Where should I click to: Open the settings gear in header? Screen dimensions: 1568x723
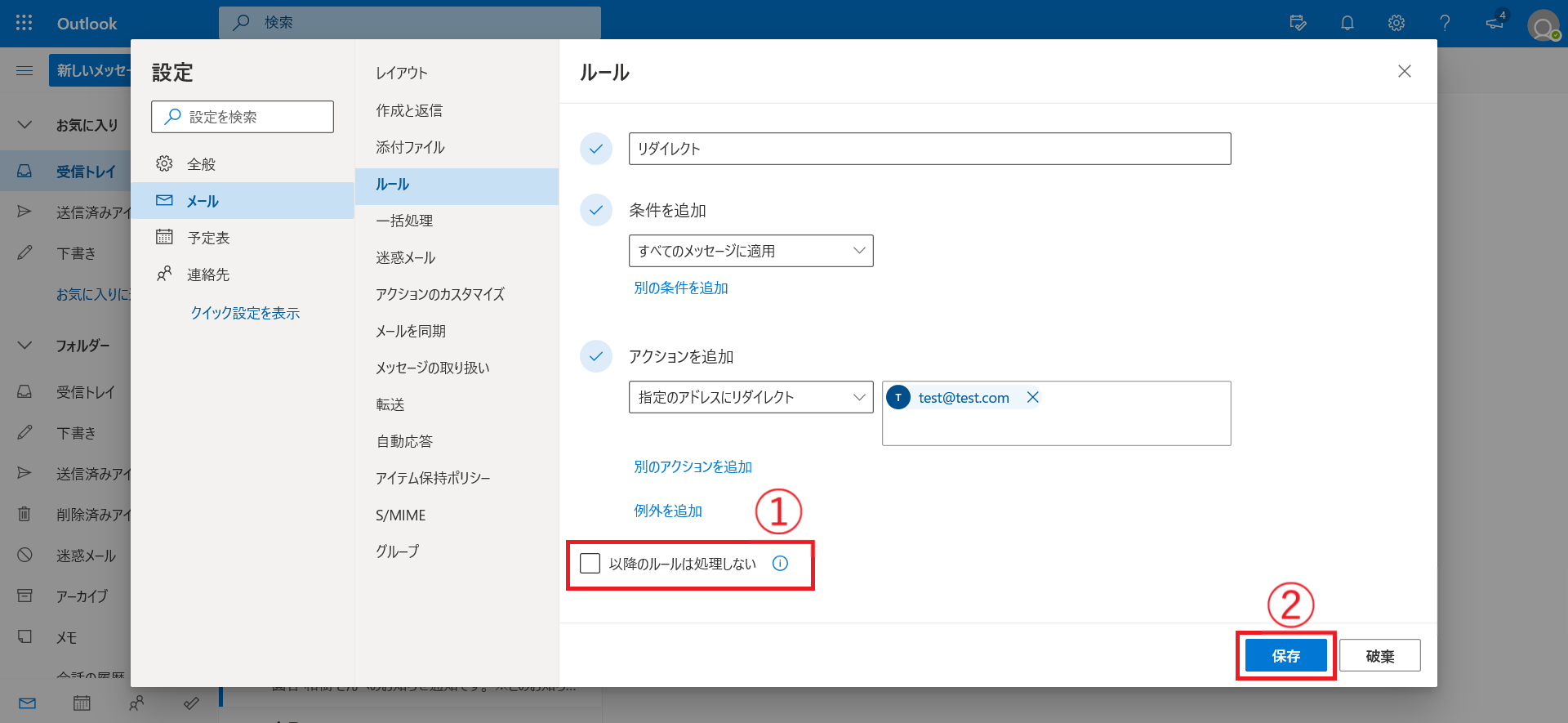1396,23
